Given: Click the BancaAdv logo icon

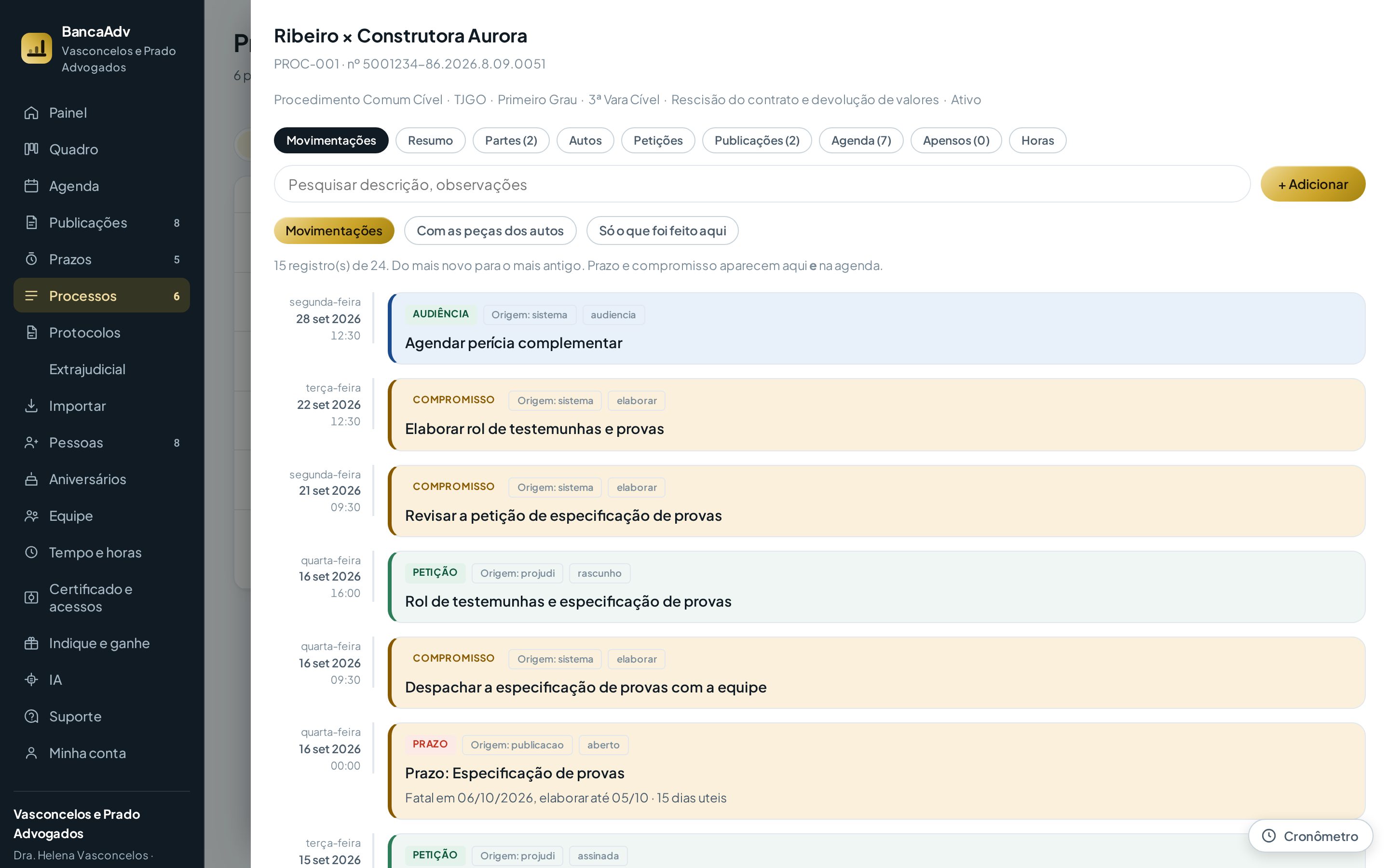Looking at the screenshot, I should point(36,48).
